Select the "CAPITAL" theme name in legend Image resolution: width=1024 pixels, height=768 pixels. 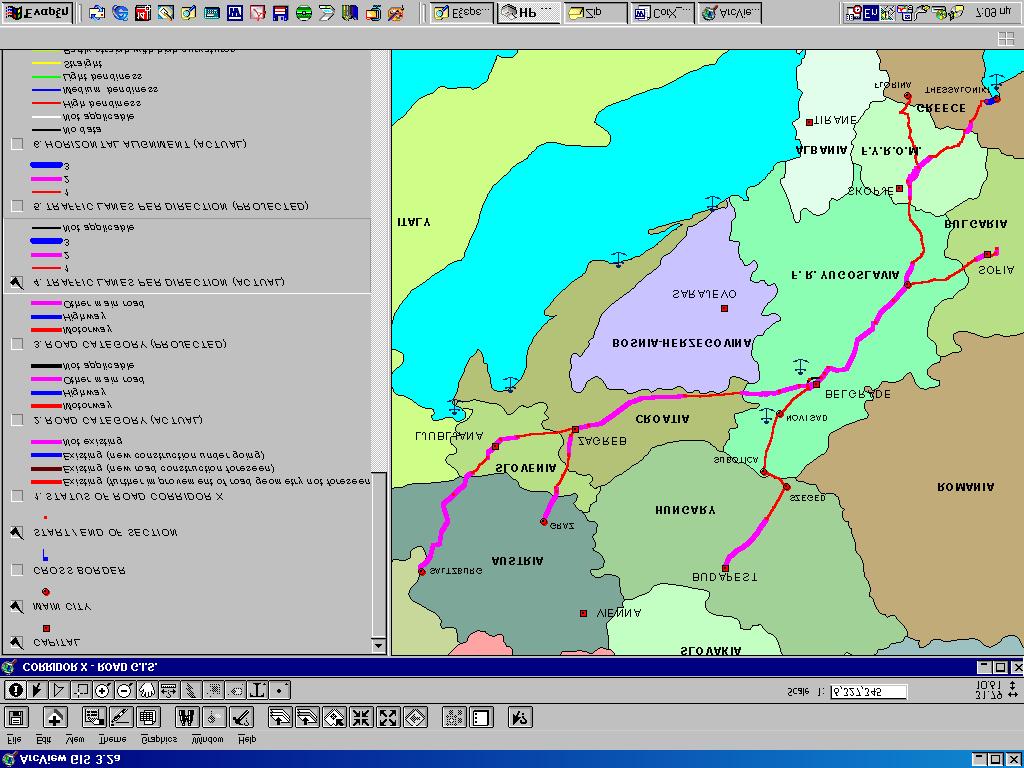pyautogui.click(x=56, y=643)
